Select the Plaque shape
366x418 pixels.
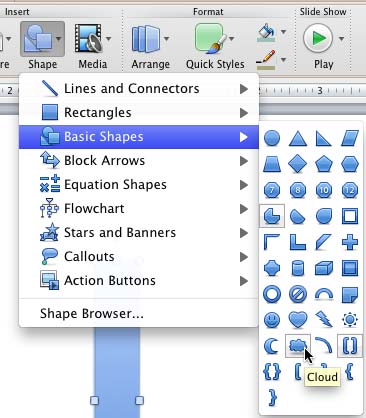tap(272, 268)
